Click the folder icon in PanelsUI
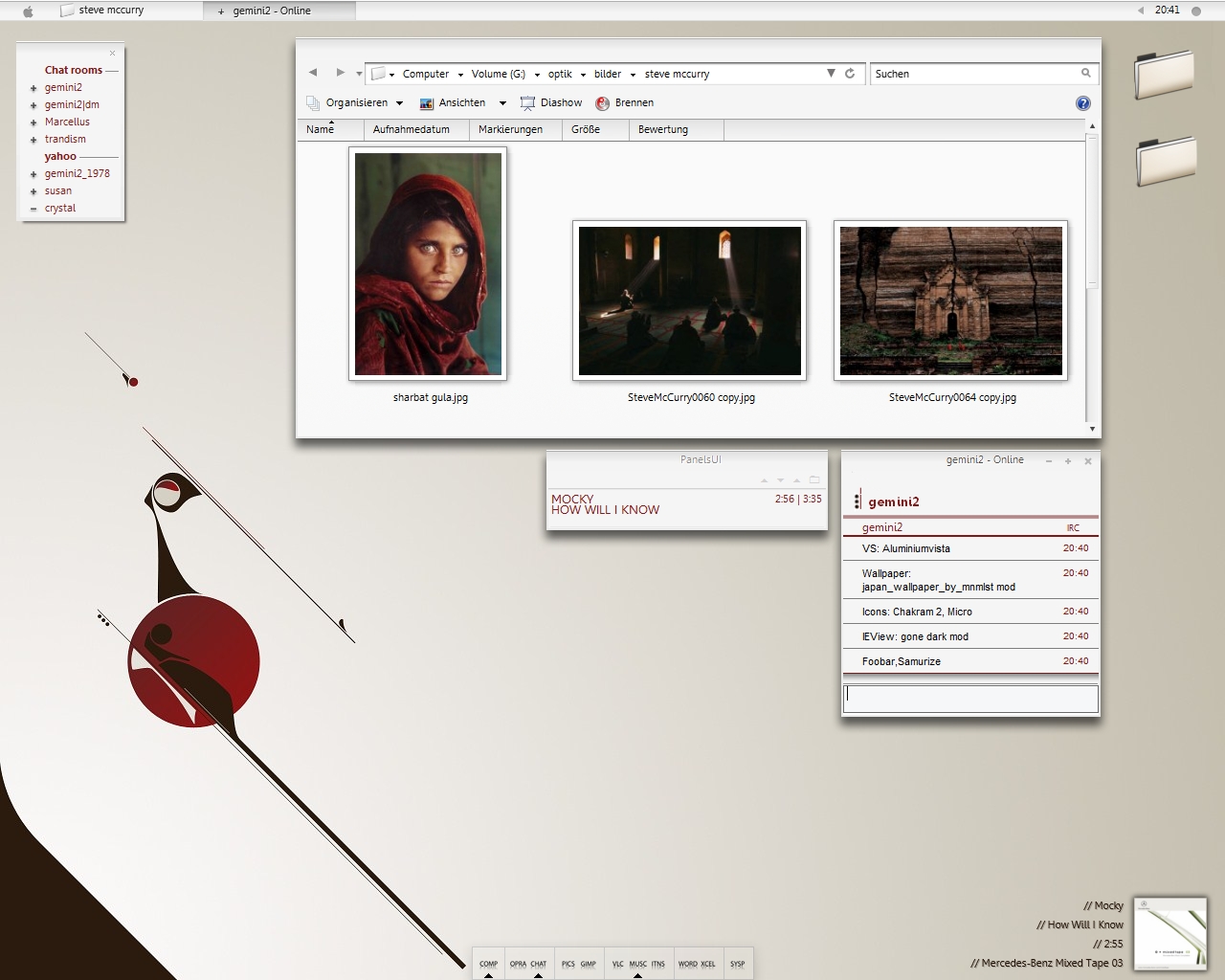This screenshot has width=1225, height=980. [814, 479]
